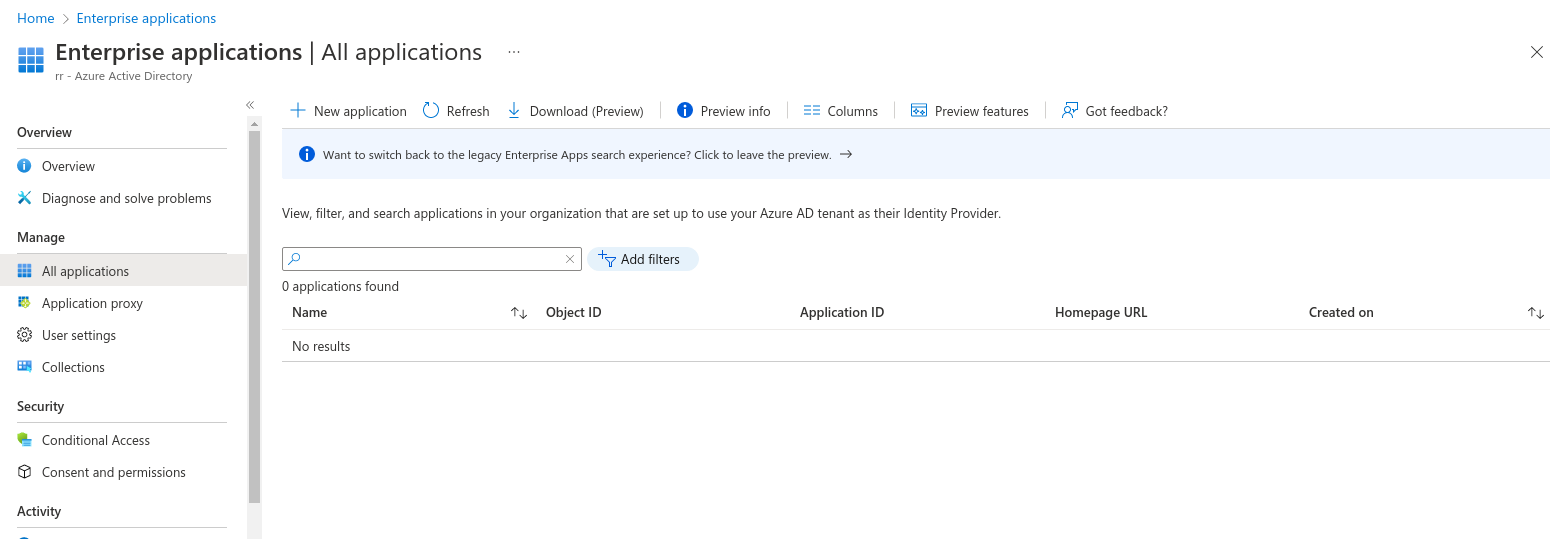This screenshot has width=1550, height=539.
Task: Click the Preview info icon
Action: pos(685,110)
